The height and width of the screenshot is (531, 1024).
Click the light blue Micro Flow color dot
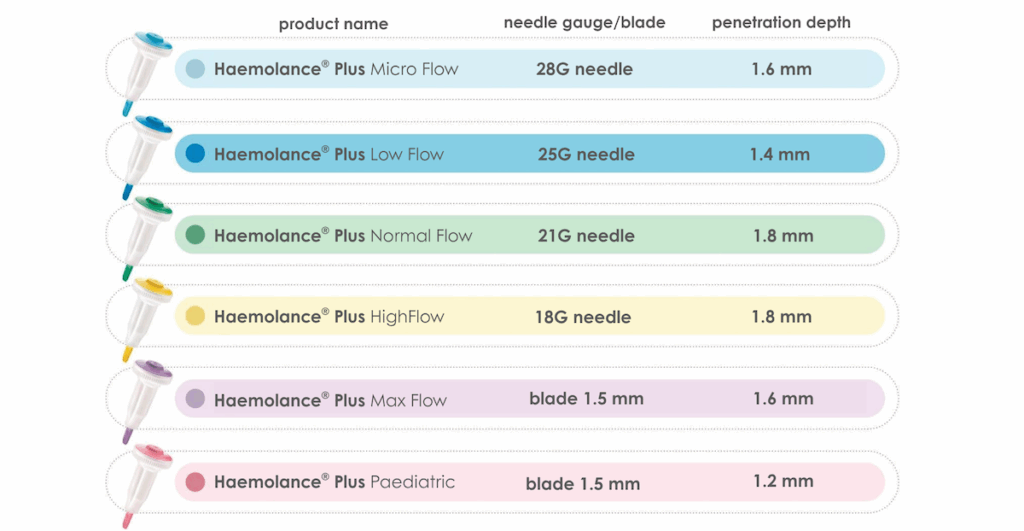196,69
